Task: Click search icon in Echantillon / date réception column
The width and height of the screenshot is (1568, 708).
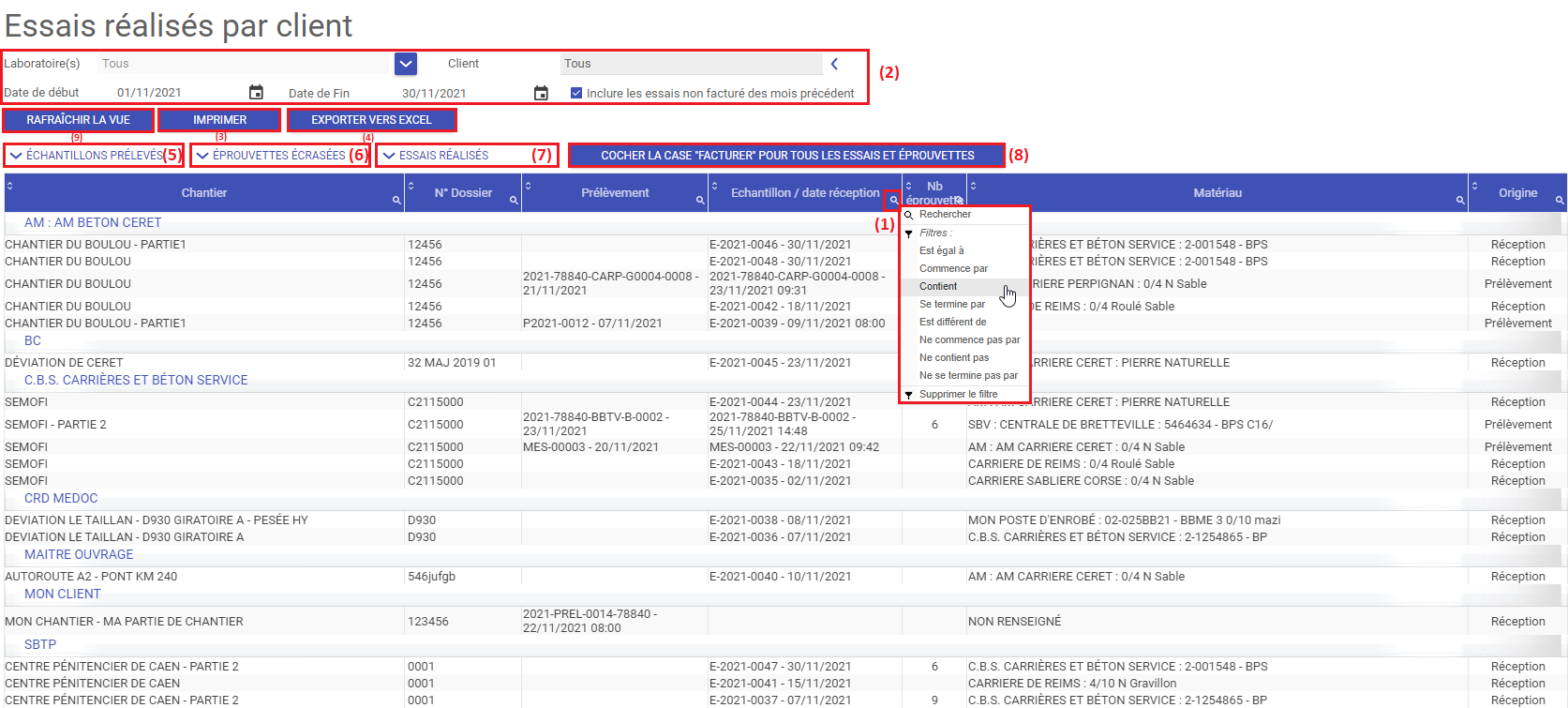Action: pyautogui.click(x=893, y=200)
